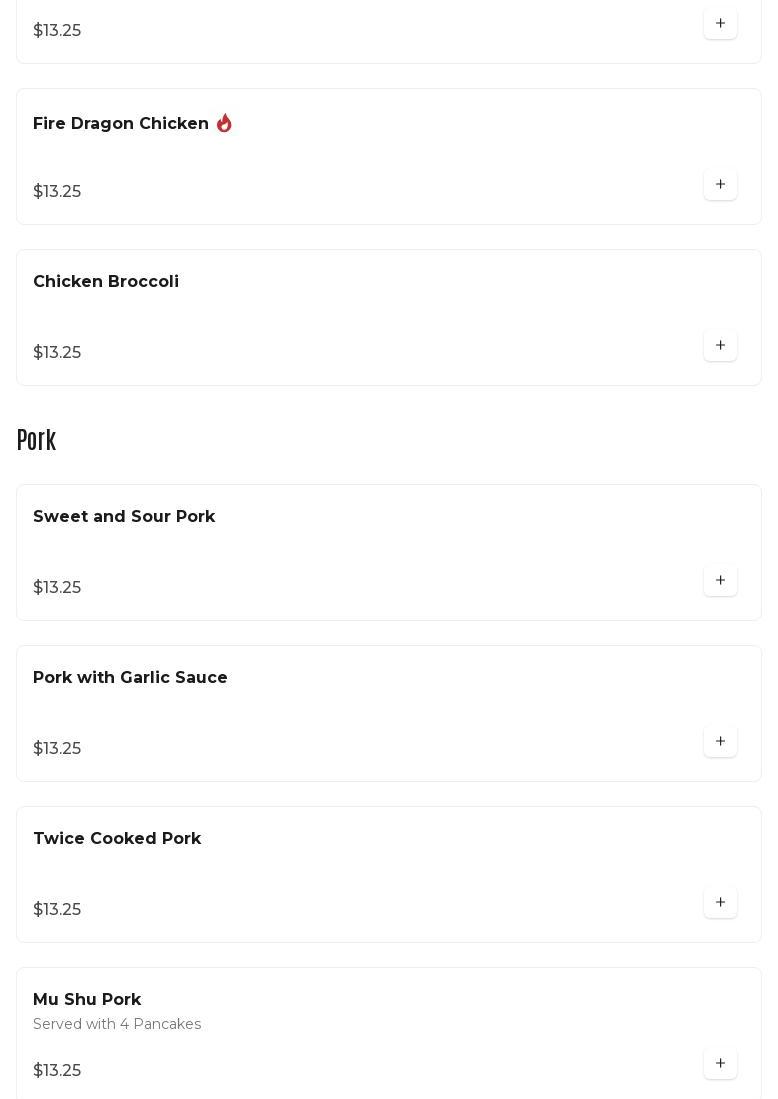Click the Pork with Garlic Sauce title
Viewport: 778px width, 1099px height.
click(130, 678)
